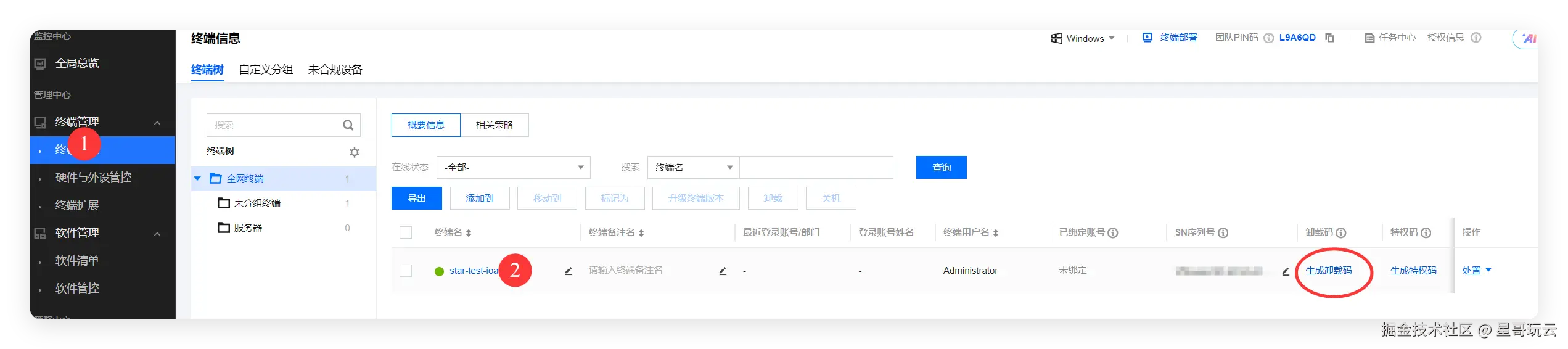This screenshot has width=1568, height=349.
Task: Show 特权码 info tooltip icon
Action: click(1426, 233)
